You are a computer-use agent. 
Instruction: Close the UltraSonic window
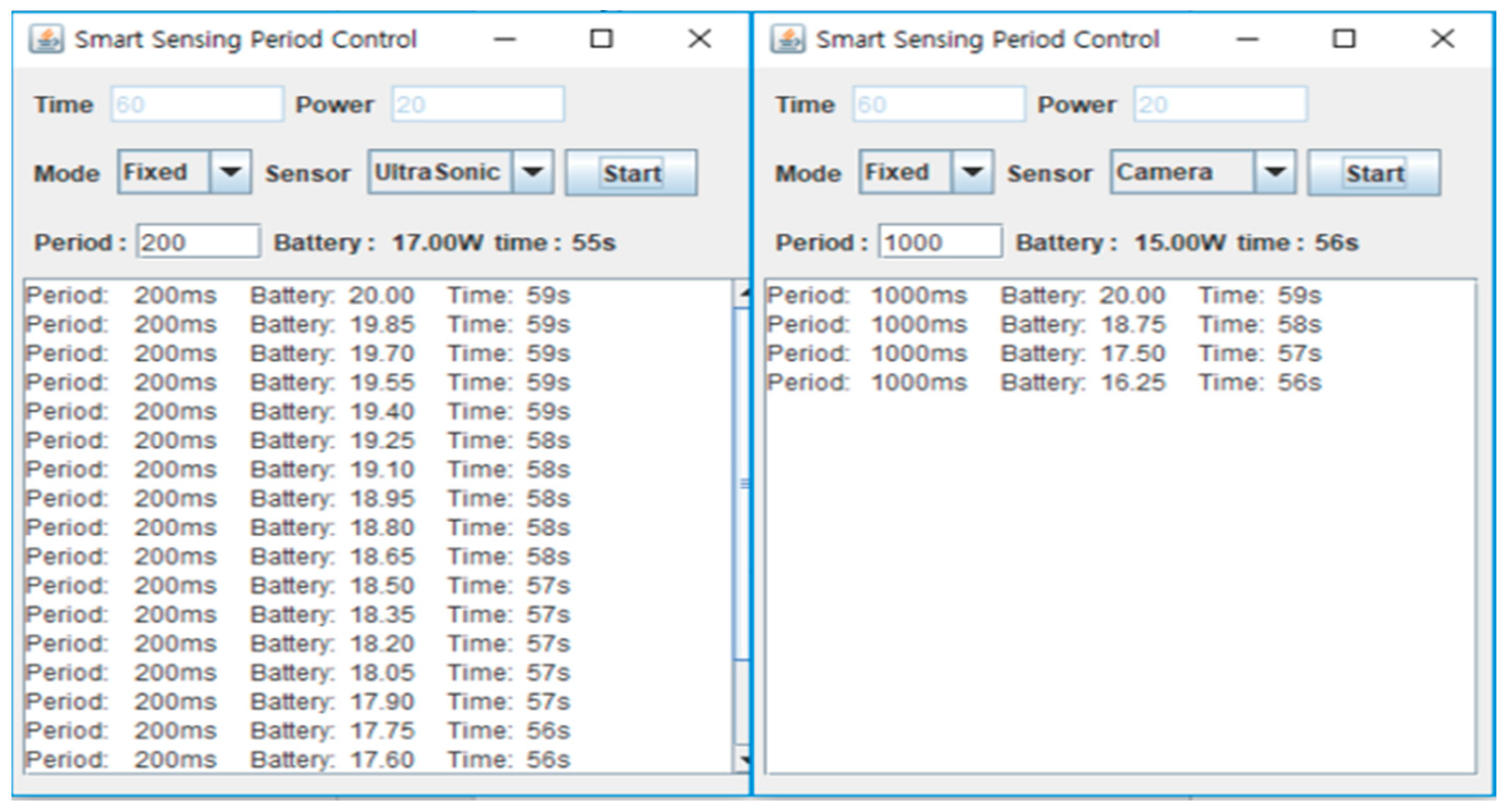[700, 39]
